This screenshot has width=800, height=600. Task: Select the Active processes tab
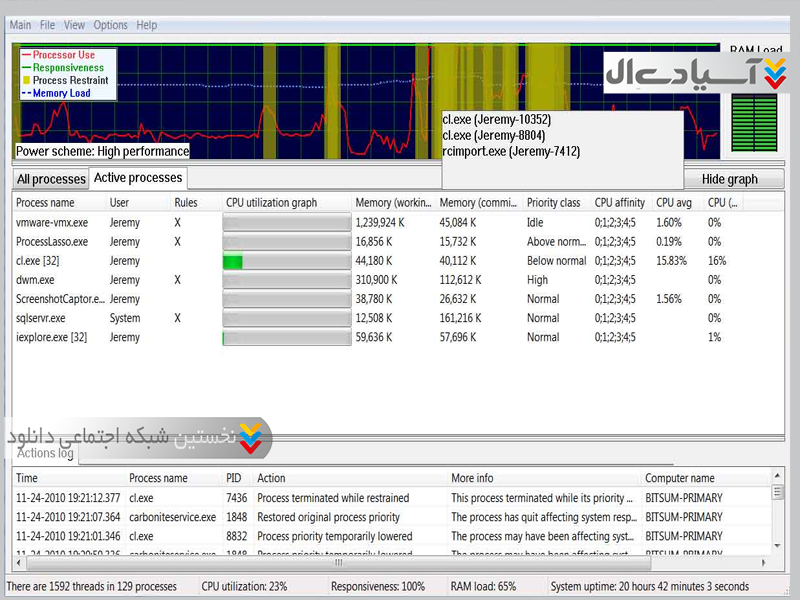(x=138, y=178)
